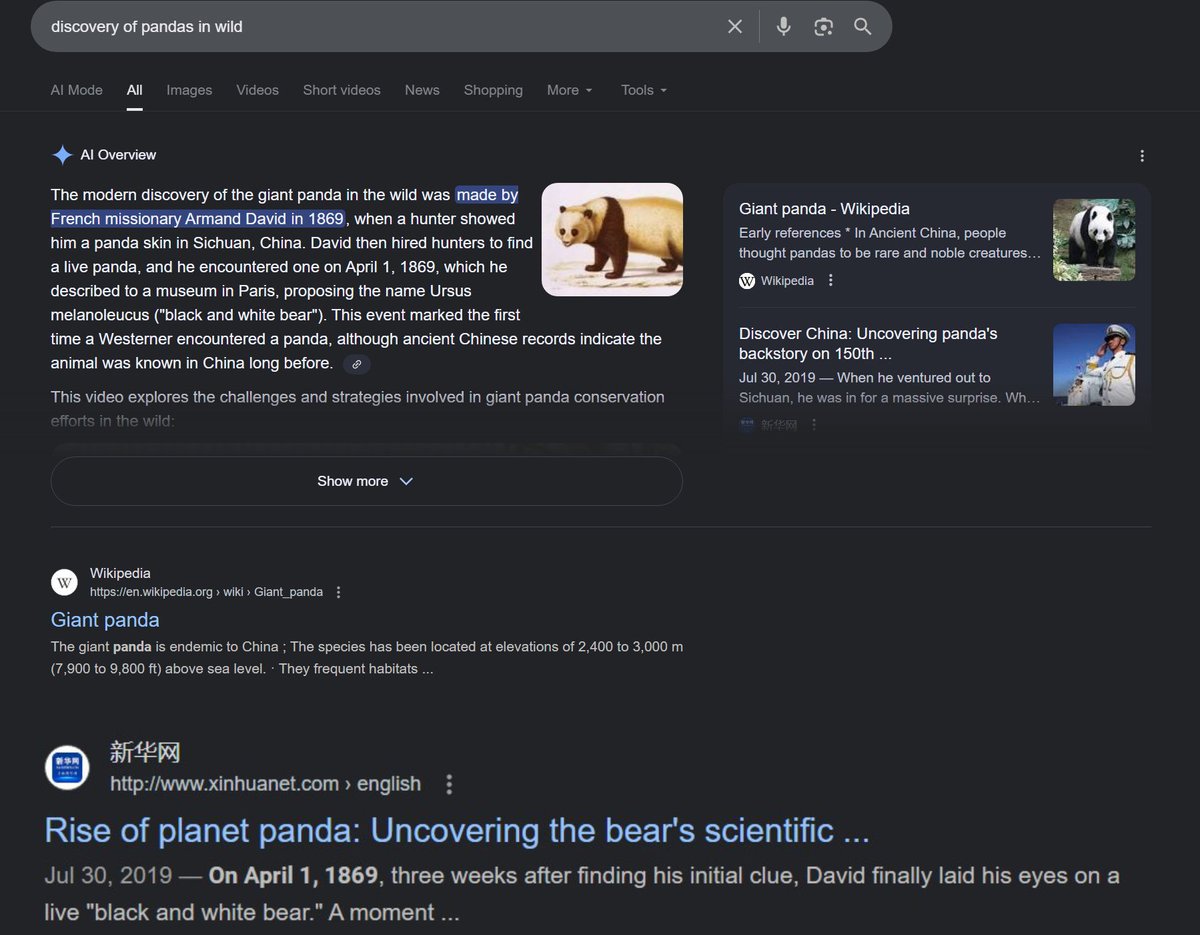Click the xinhuanet.com english URL
Screen dimensions: 1200x935
click(265, 784)
